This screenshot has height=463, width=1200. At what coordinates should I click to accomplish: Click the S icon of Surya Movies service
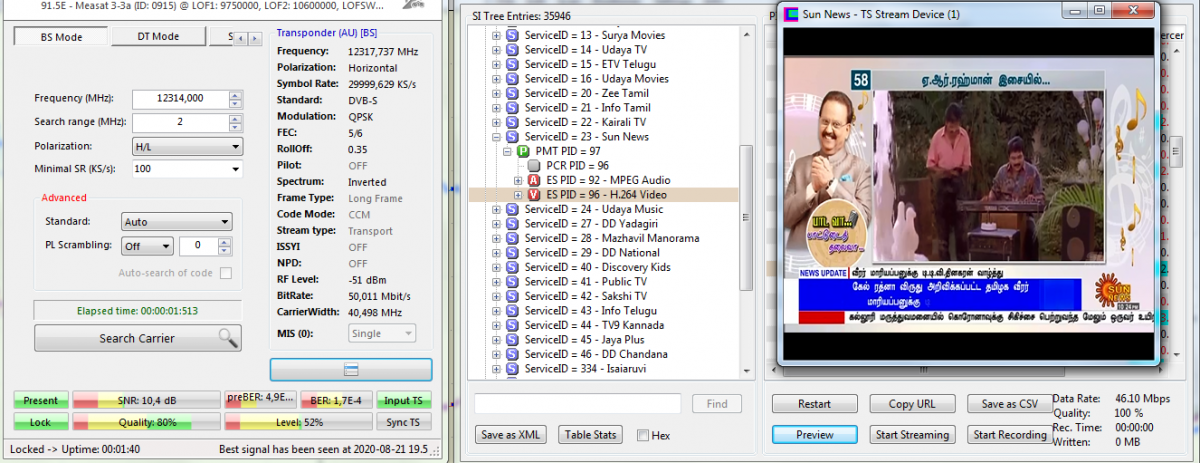(513, 36)
